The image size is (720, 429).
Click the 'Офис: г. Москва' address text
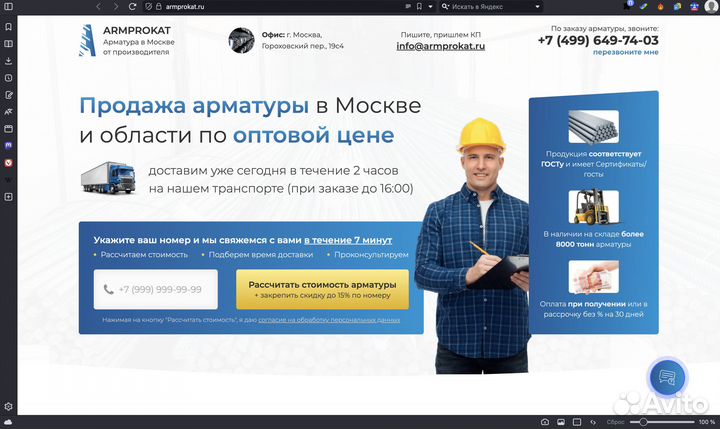[292, 35]
